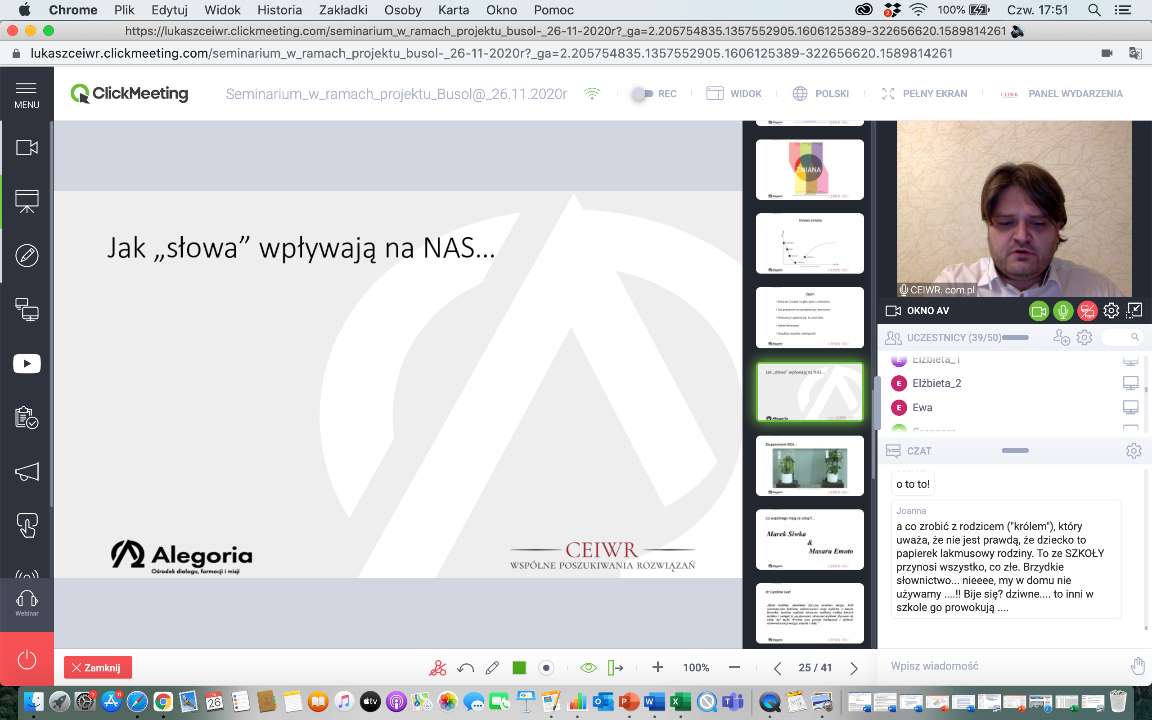The height and width of the screenshot is (720, 1152).
Task: Undo last drawing with the undo arrow
Action: pos(465,668)
